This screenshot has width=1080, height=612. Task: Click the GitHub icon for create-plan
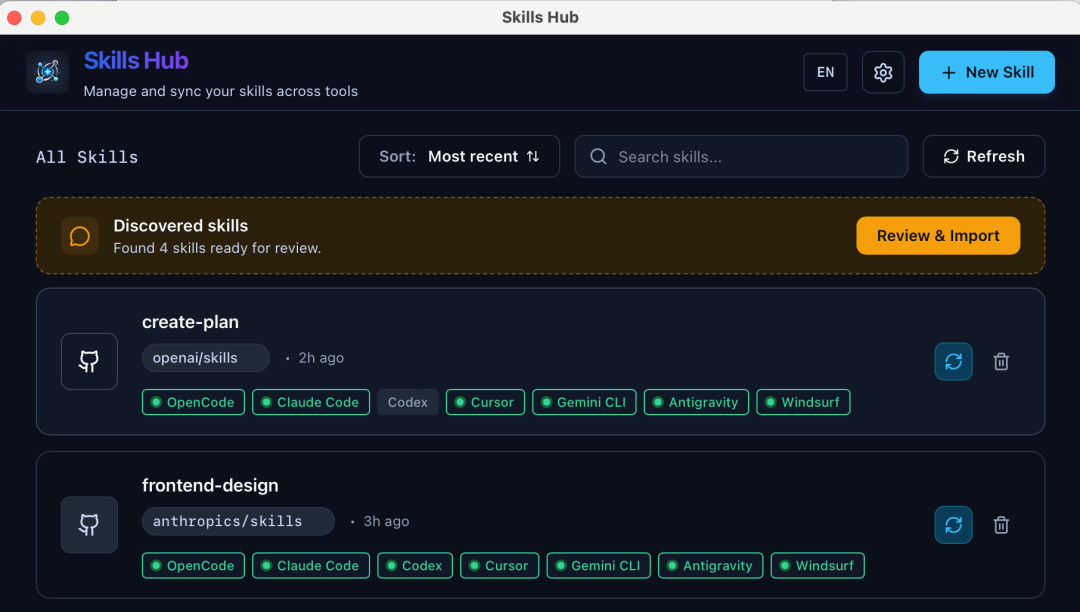pyautogui.click(x=89, y=361)
